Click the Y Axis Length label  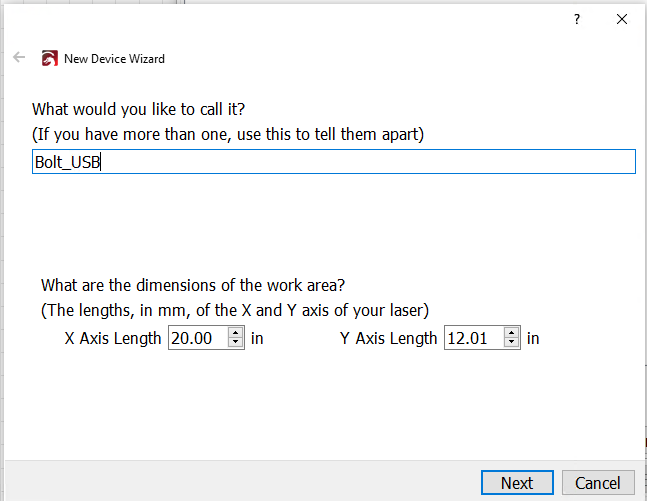tap(388, 338)
